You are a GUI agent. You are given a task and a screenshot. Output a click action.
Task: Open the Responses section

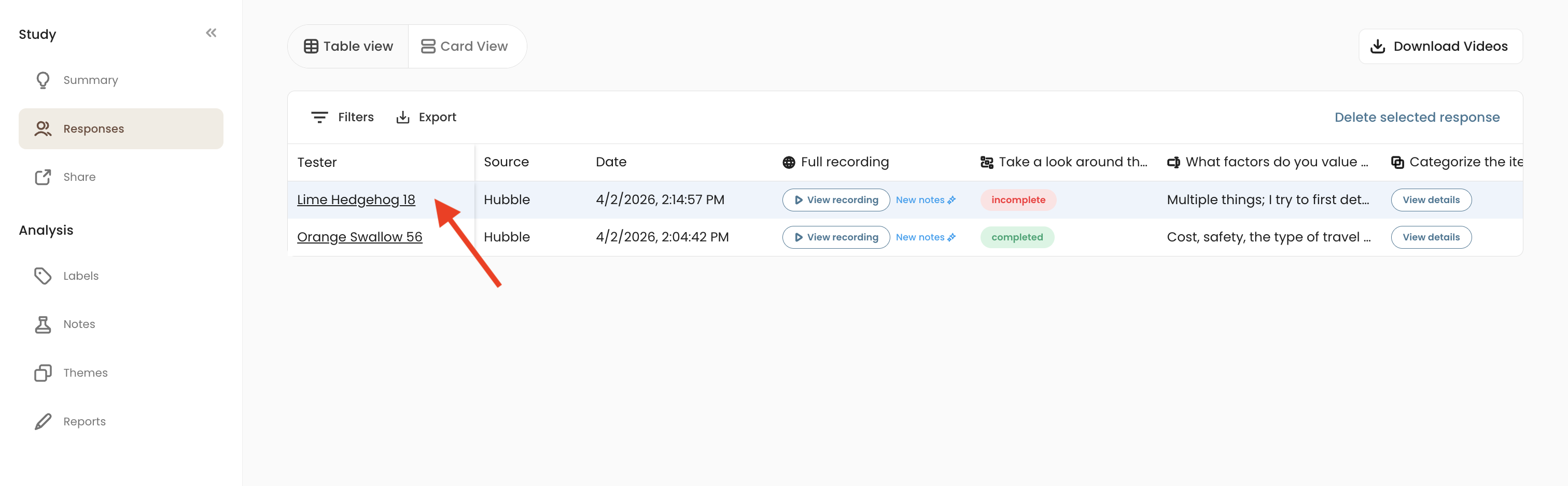point(120,128)
